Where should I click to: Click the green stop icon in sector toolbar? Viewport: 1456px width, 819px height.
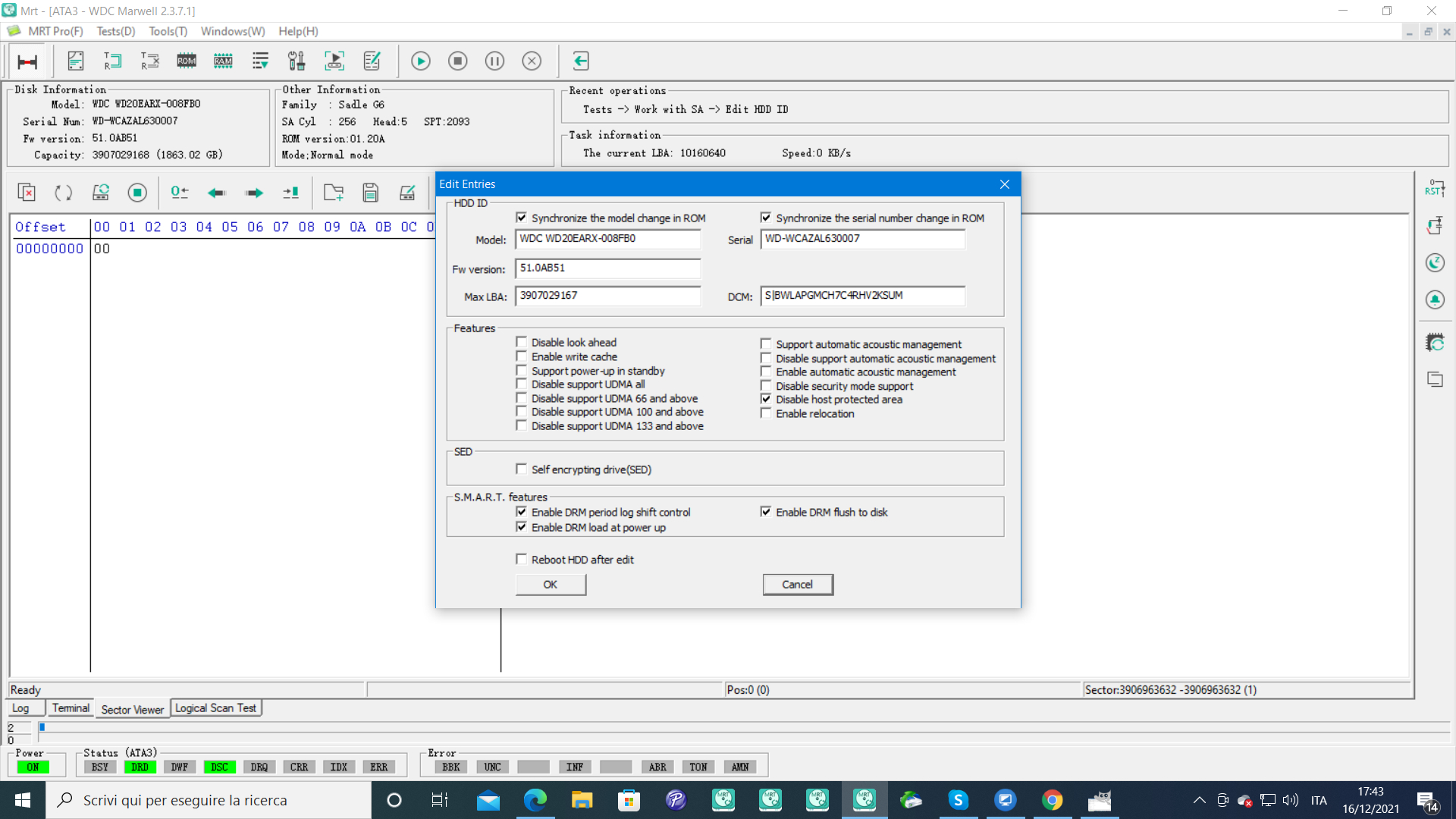pyautogui.click(x=137, y=193)
